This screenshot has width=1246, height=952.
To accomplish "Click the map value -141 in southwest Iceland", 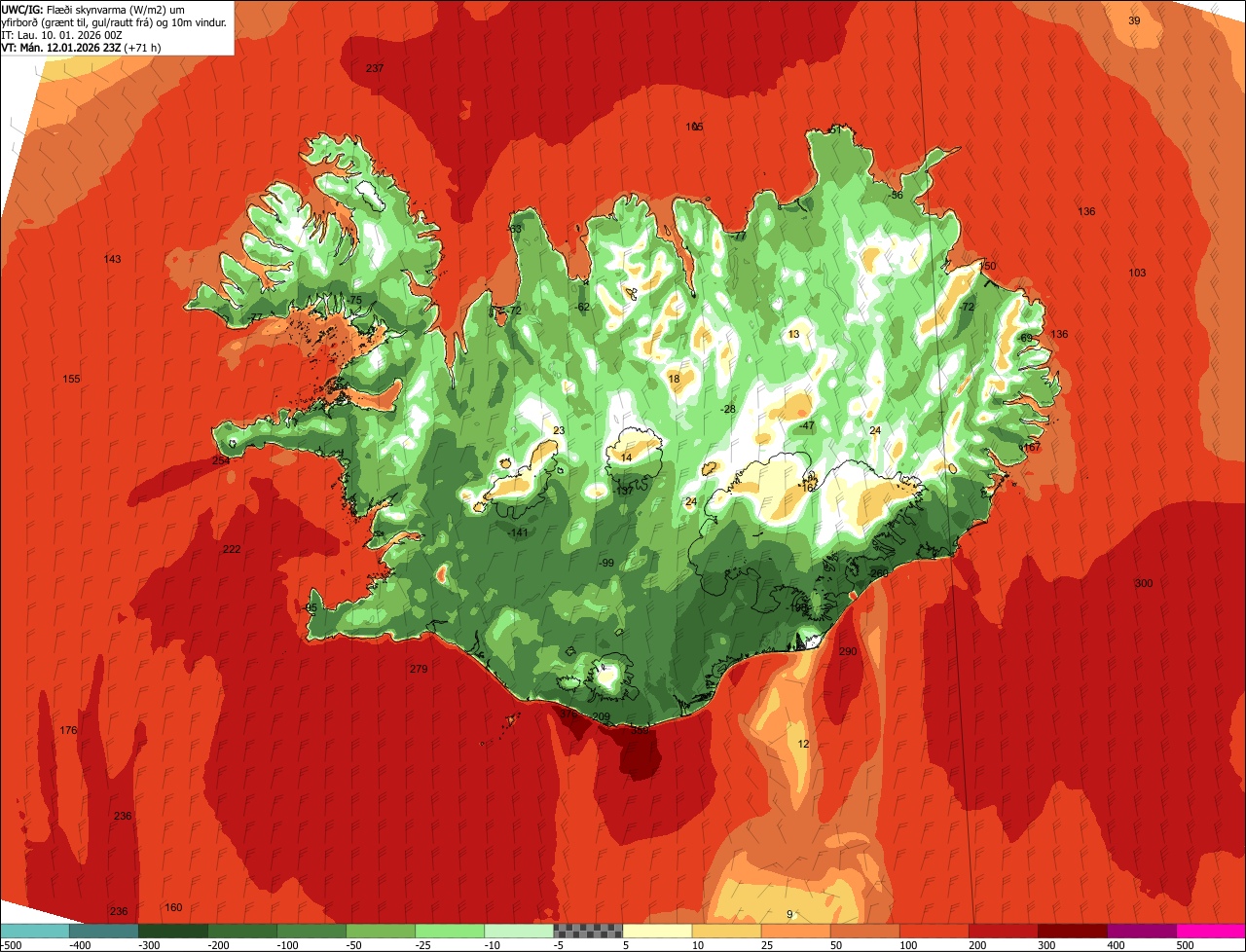I will (519, 532).
